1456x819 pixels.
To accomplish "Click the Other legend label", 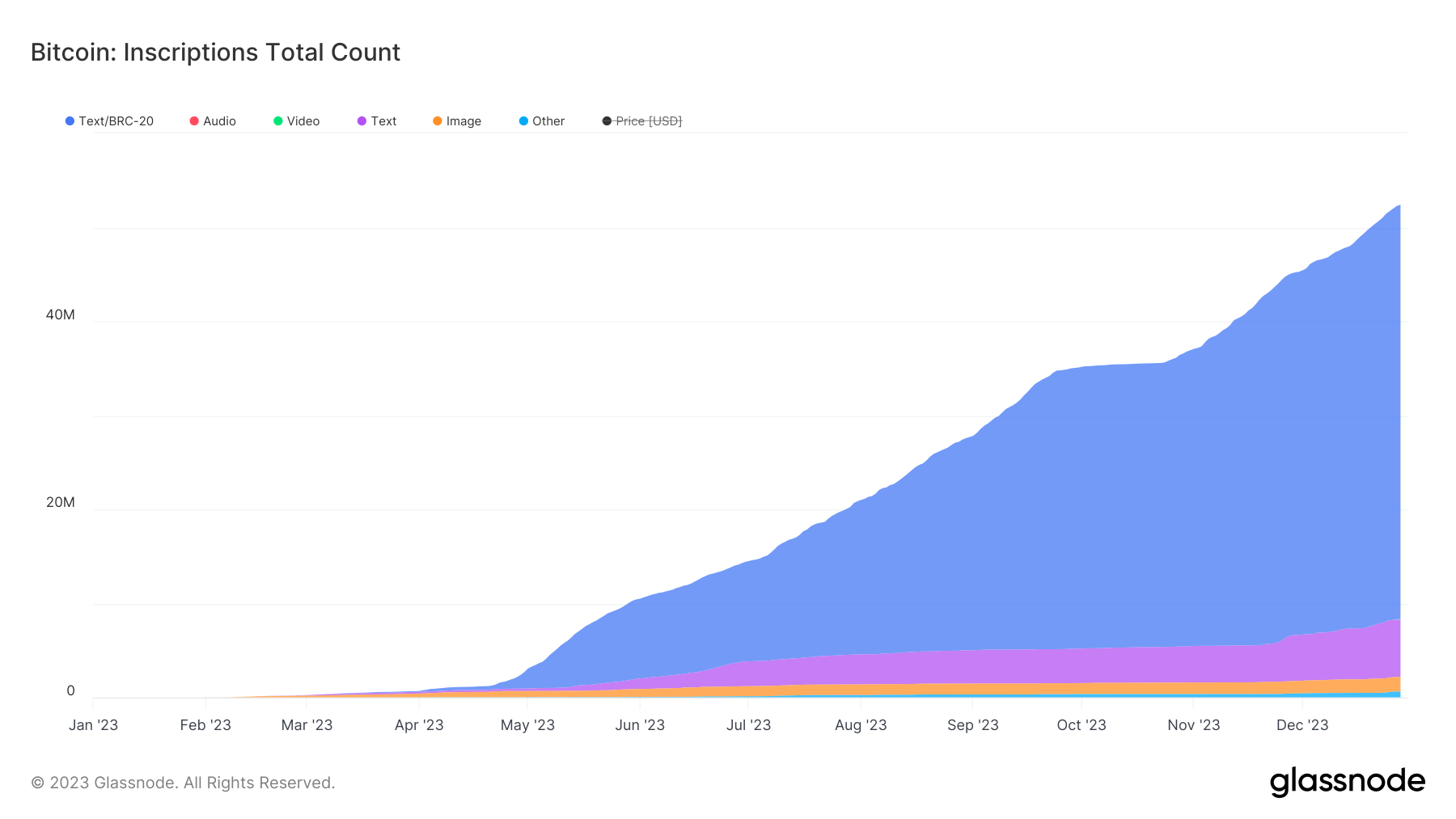I will (x=548, y=121).
